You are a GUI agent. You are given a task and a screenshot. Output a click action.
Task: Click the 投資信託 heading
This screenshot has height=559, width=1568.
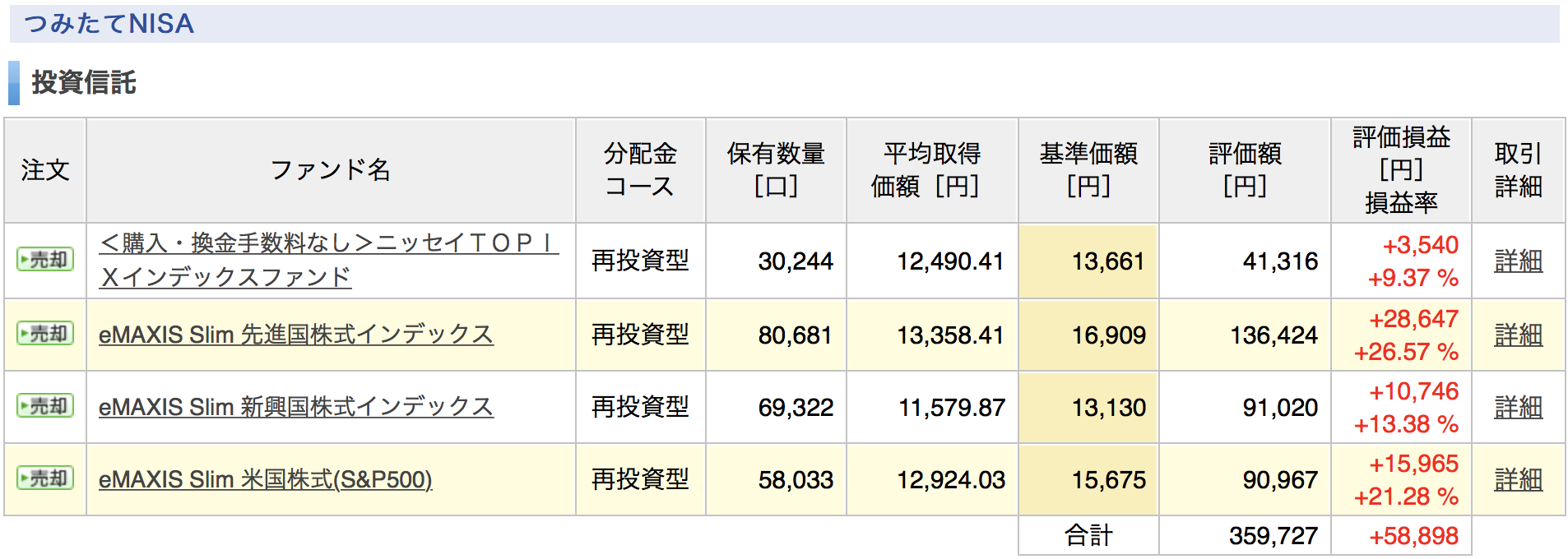84,82
